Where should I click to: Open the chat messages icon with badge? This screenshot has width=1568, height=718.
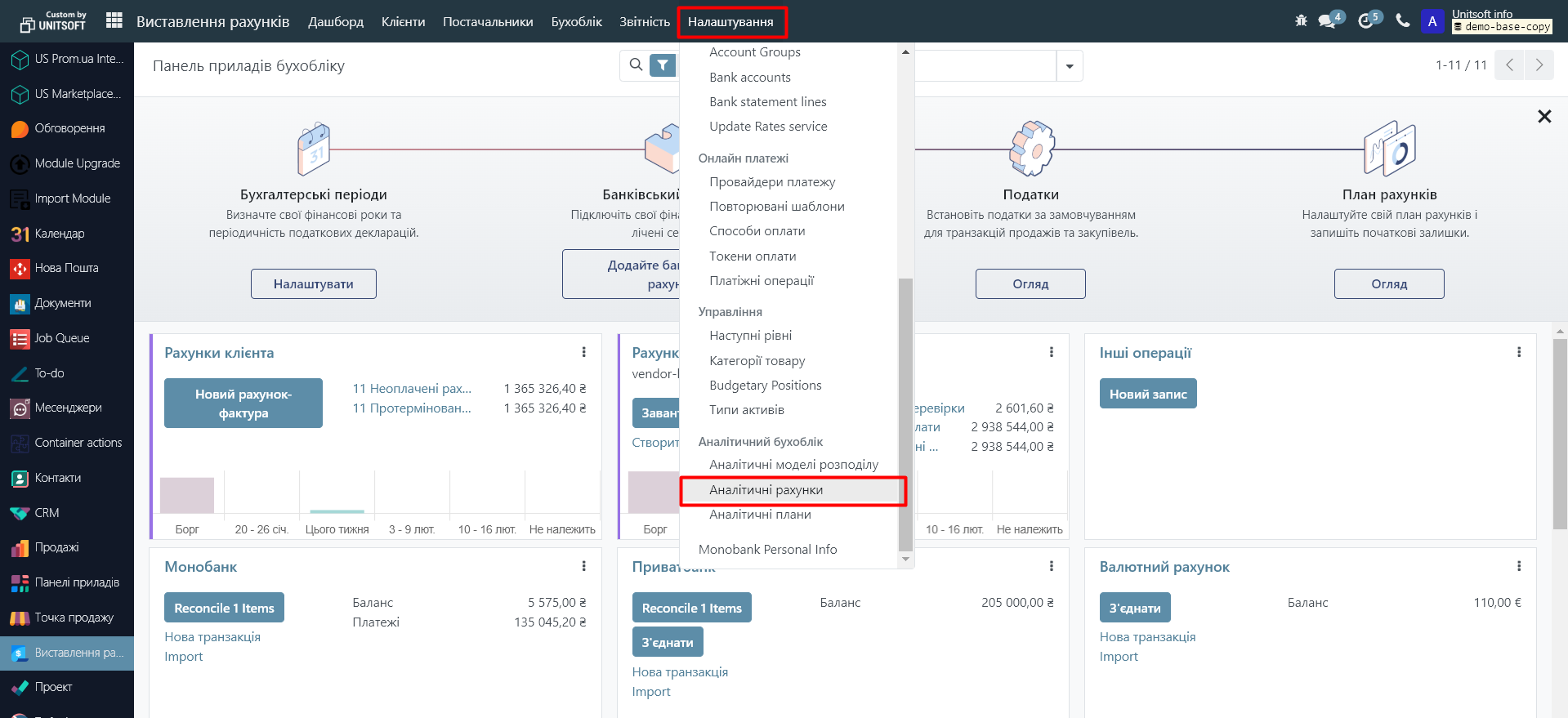1328,21
